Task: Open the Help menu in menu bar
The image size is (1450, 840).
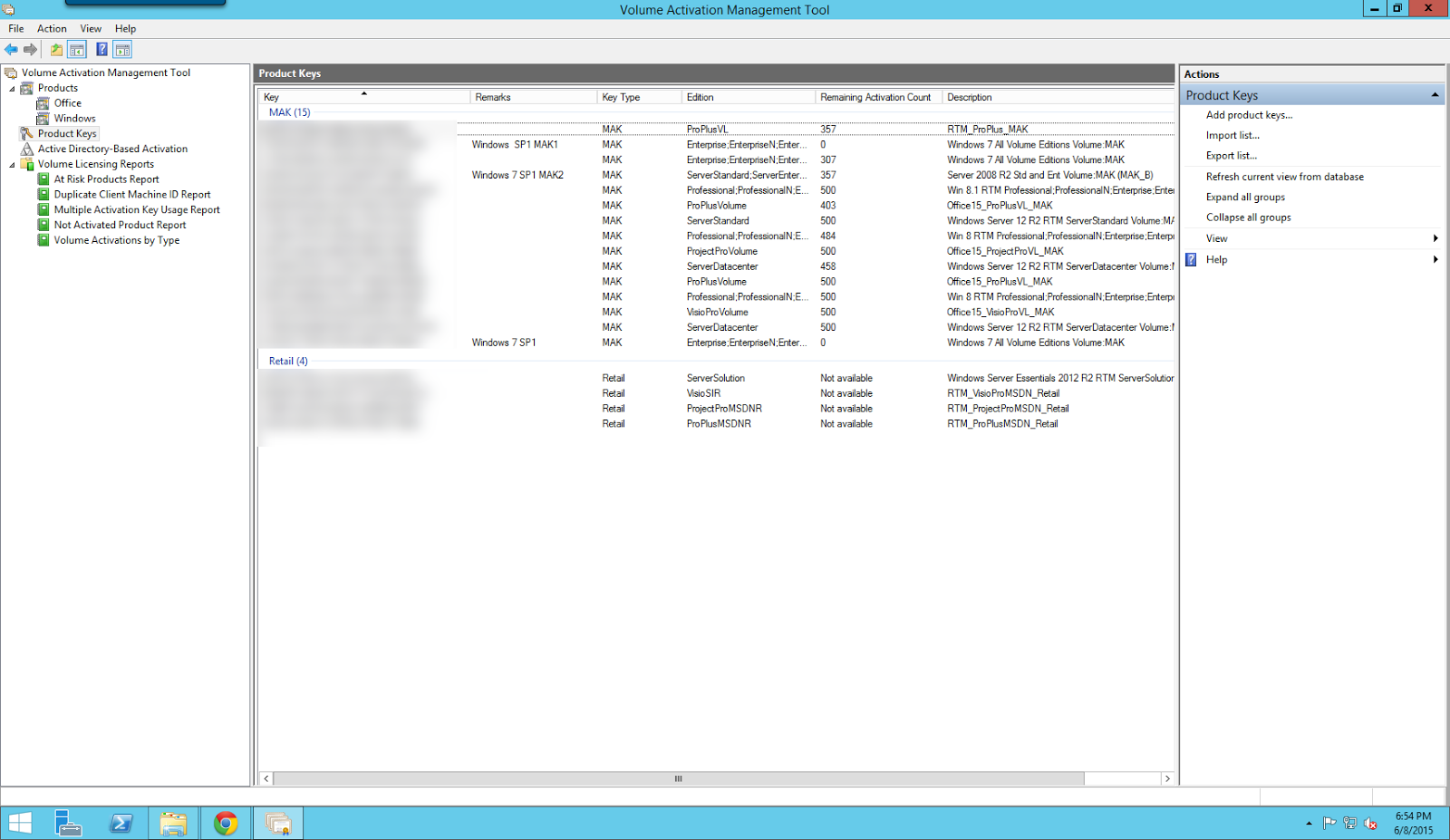Action: [x=125, y=29]
